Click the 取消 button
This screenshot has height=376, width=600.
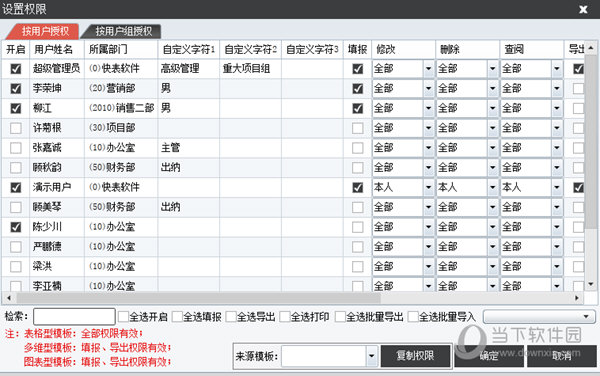pyautogui.click(x=561, y=356)
